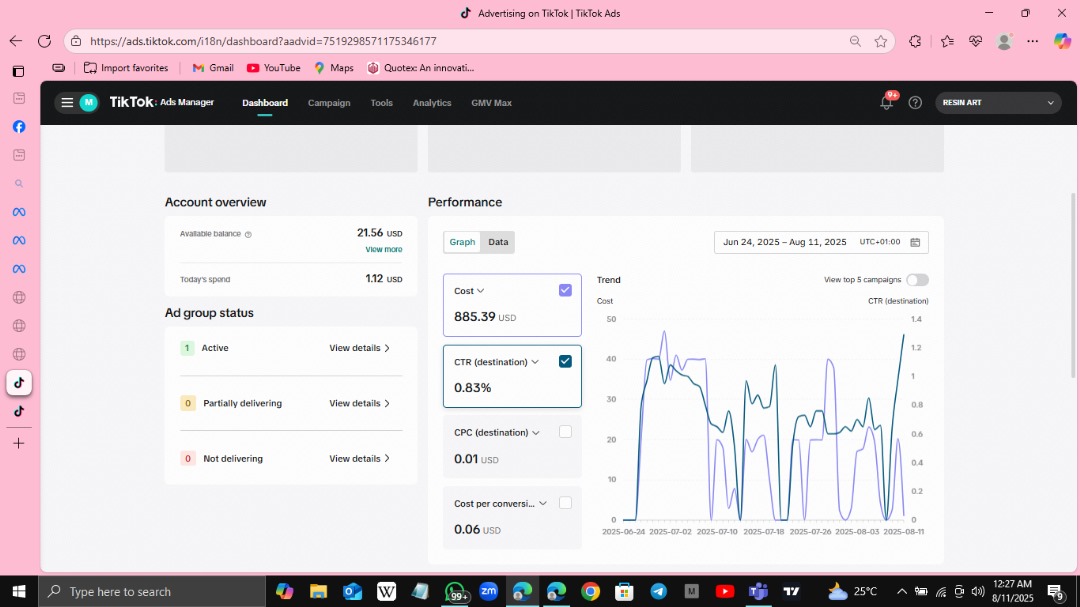Image resolution: width=1080 pixels, height=607 pixels.
Task: Open the TikTok sidebar tab icon
Action: [x=19, y=383]
